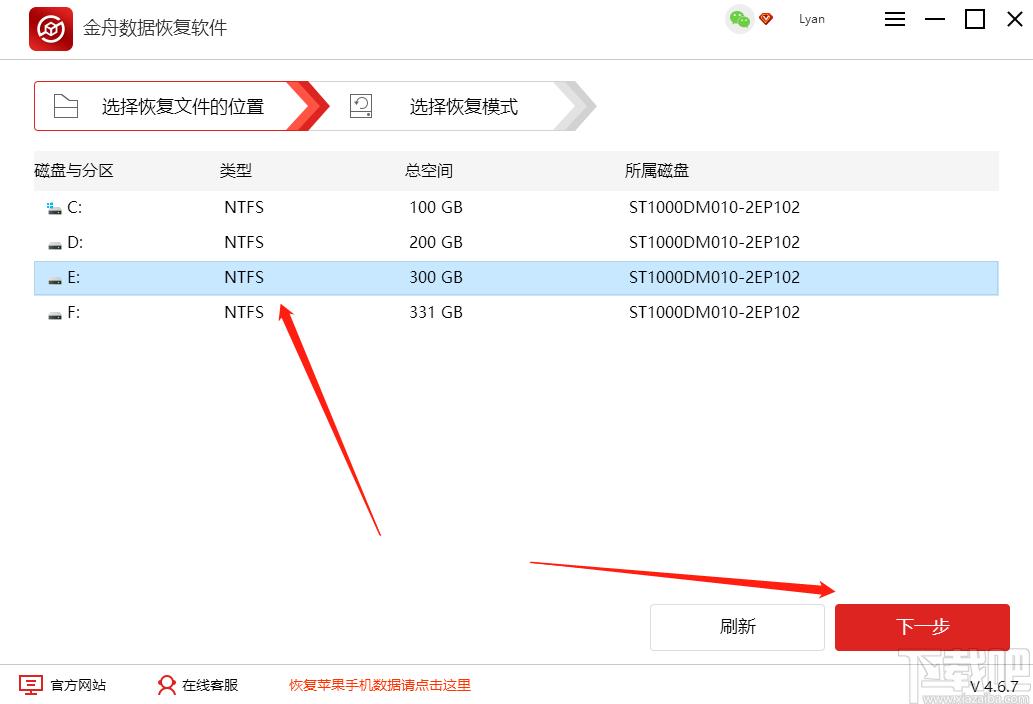Close the application window
The width and height of the screenshot is (1033, 704).
[1015, 19]
